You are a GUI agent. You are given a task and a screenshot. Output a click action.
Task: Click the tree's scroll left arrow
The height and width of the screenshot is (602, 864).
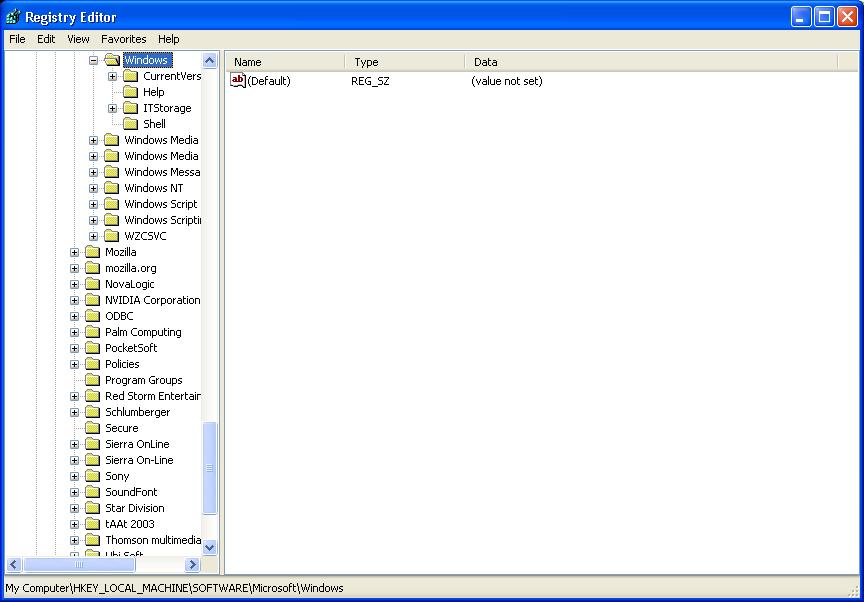pyautogui.click(x=14, y=565)
